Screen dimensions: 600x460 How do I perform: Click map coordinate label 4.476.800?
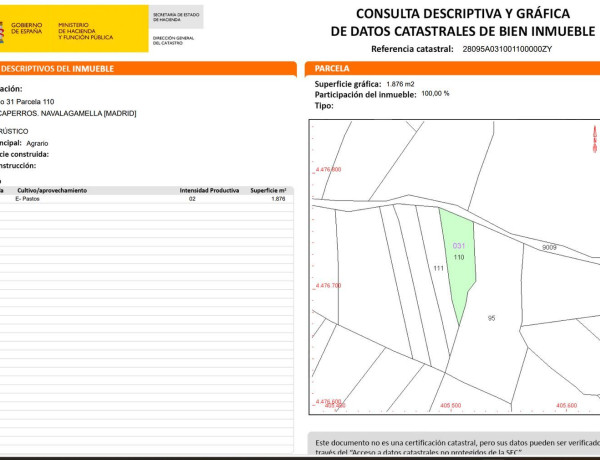pos(328,170)
